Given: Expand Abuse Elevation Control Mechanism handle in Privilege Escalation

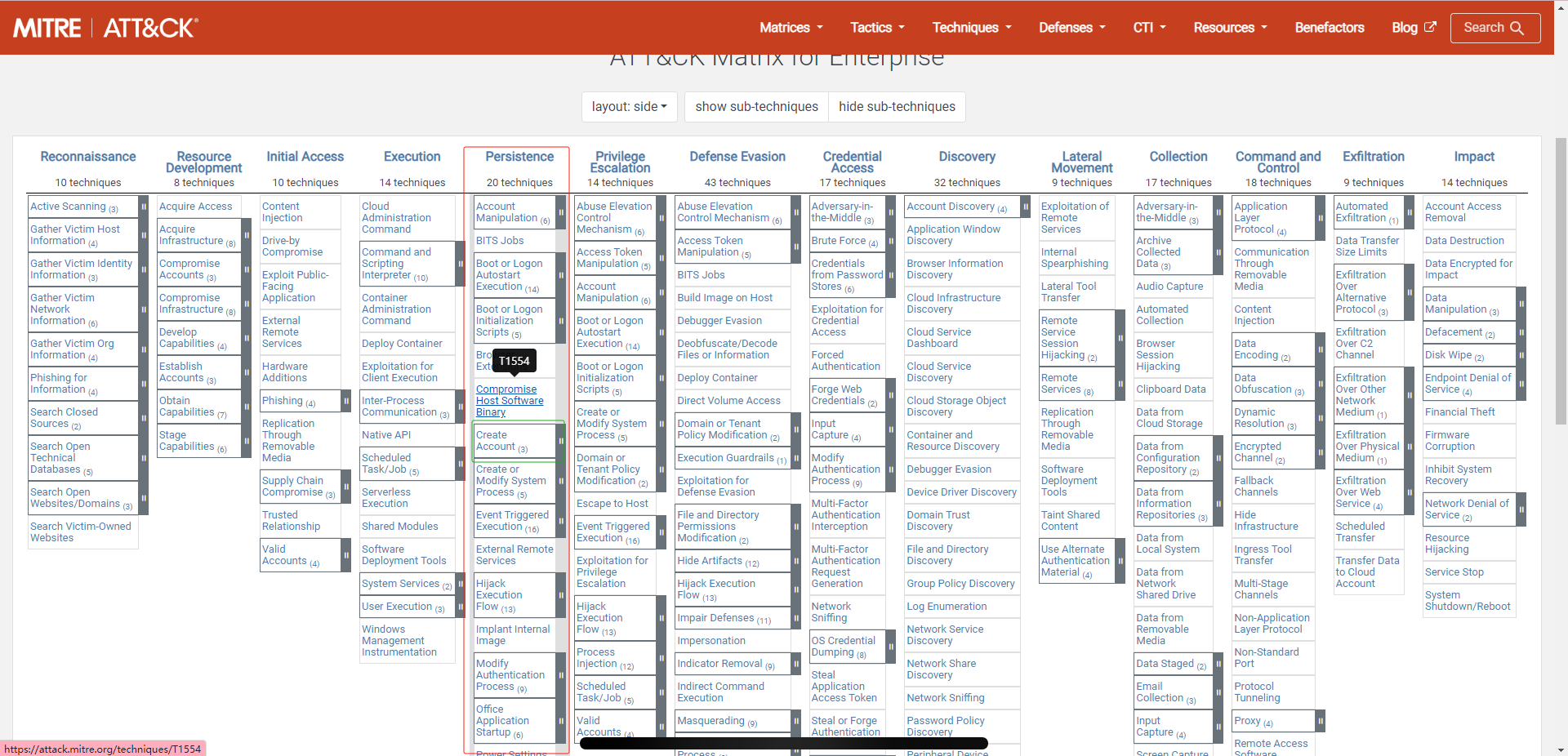Looking at the screenshot, I should 661,218.
